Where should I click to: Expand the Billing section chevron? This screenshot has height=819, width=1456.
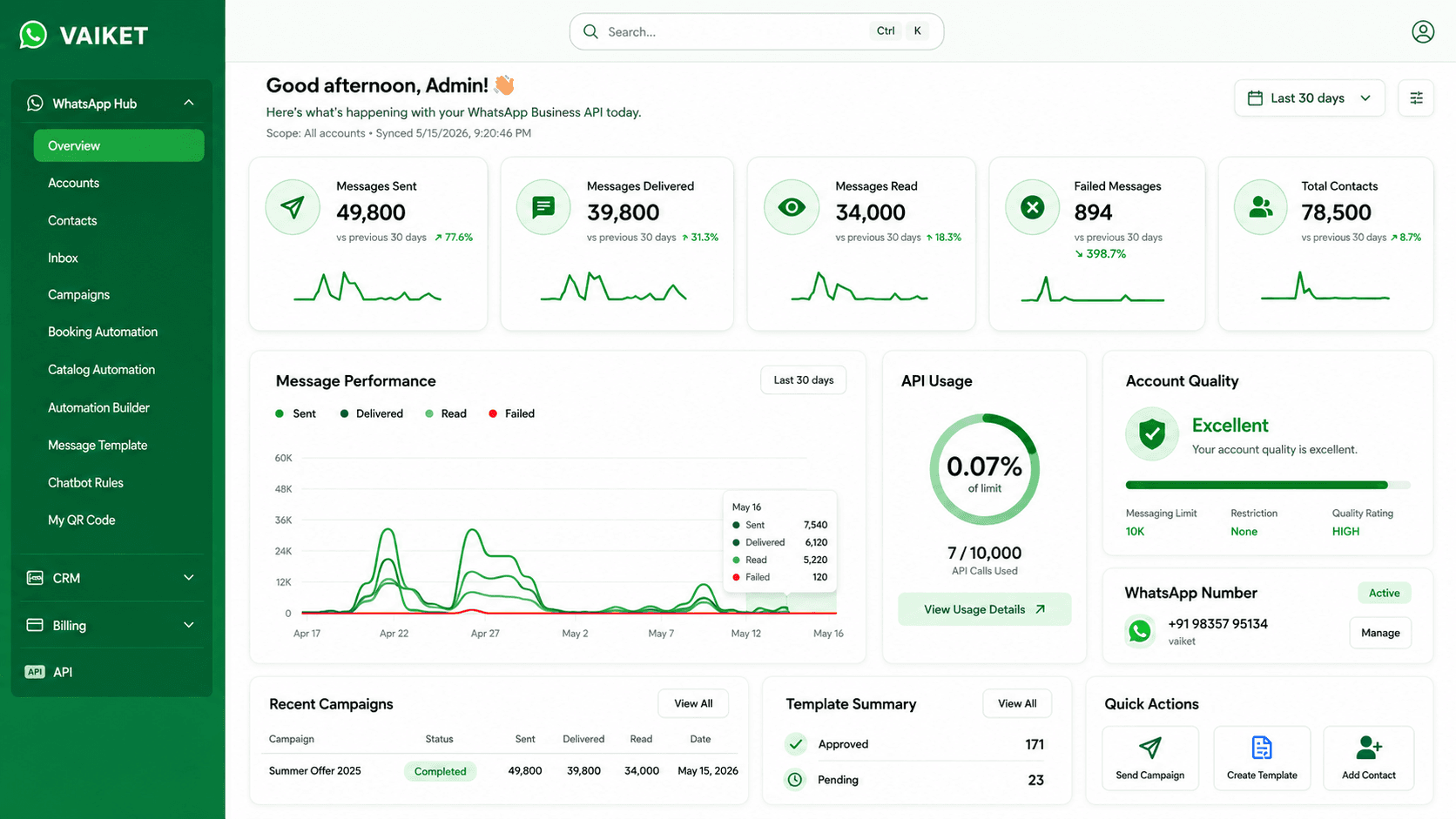(x=189, y=625)
